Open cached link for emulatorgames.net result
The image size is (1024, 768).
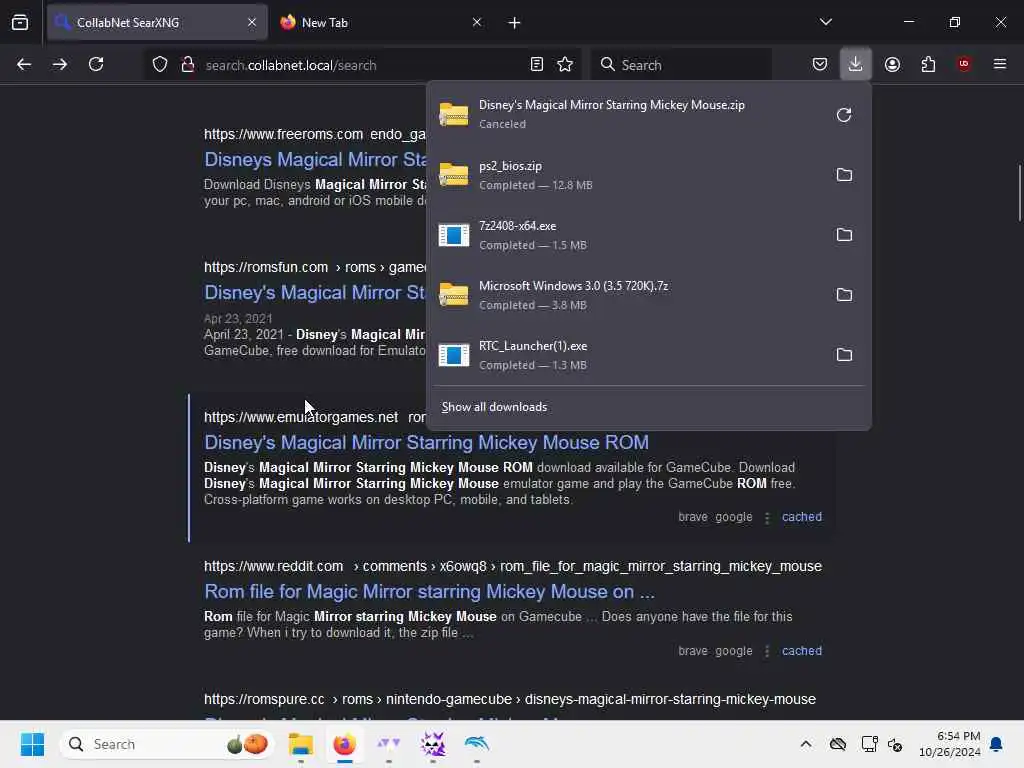[802, 517]
